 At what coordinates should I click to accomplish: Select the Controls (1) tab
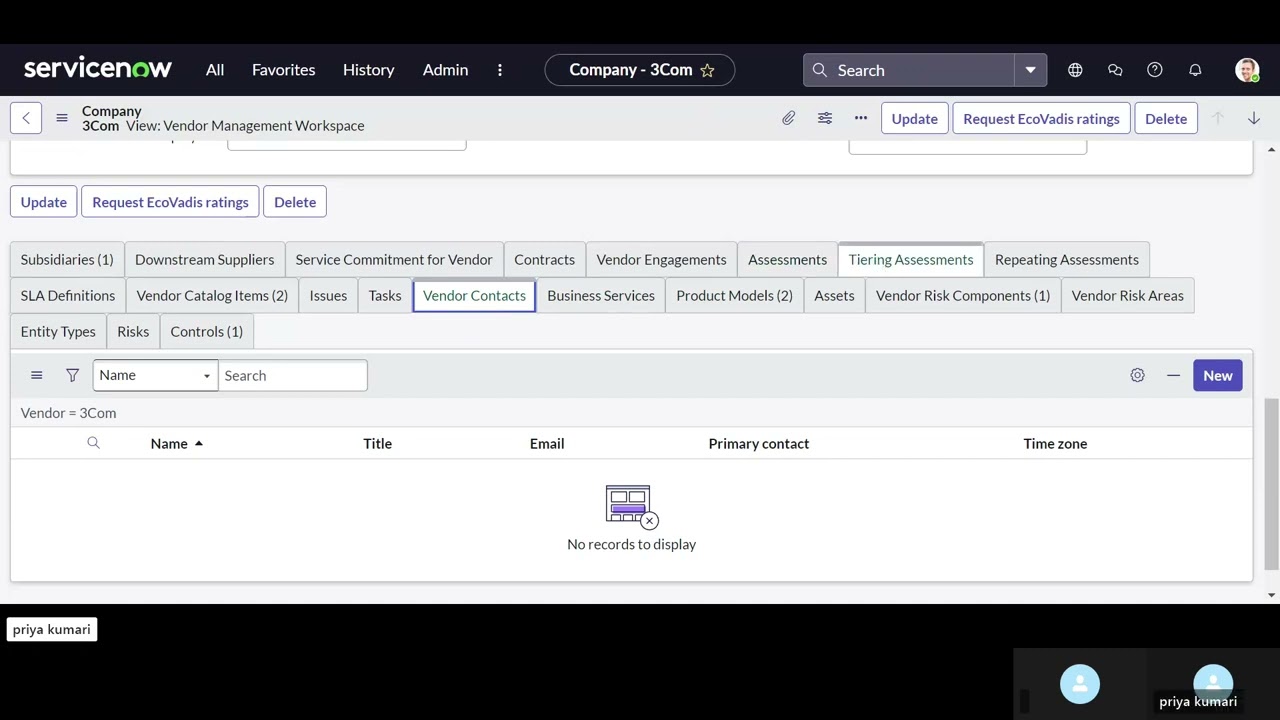tap(206, 331)
